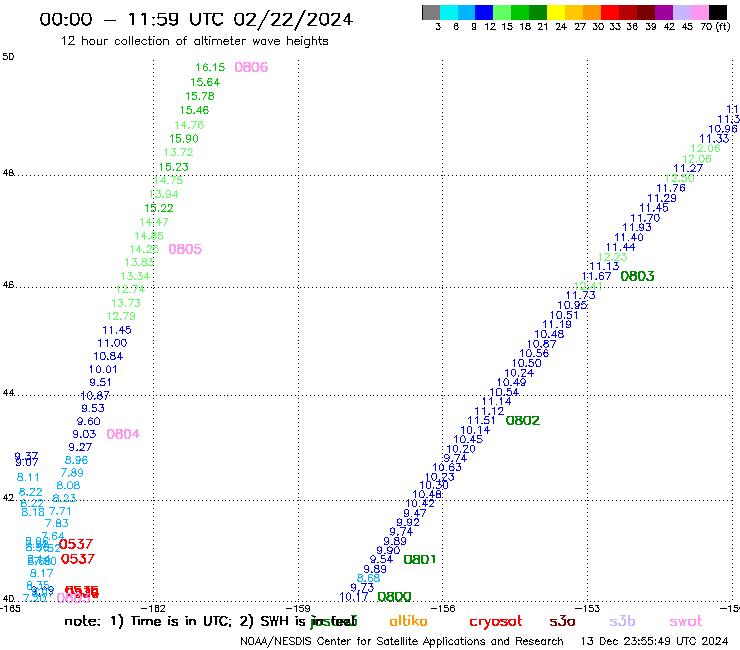The width and height of the screenshot is (740, 650).
Task: Click the orange altika satellite label
Action: click(x=408, y=622)
